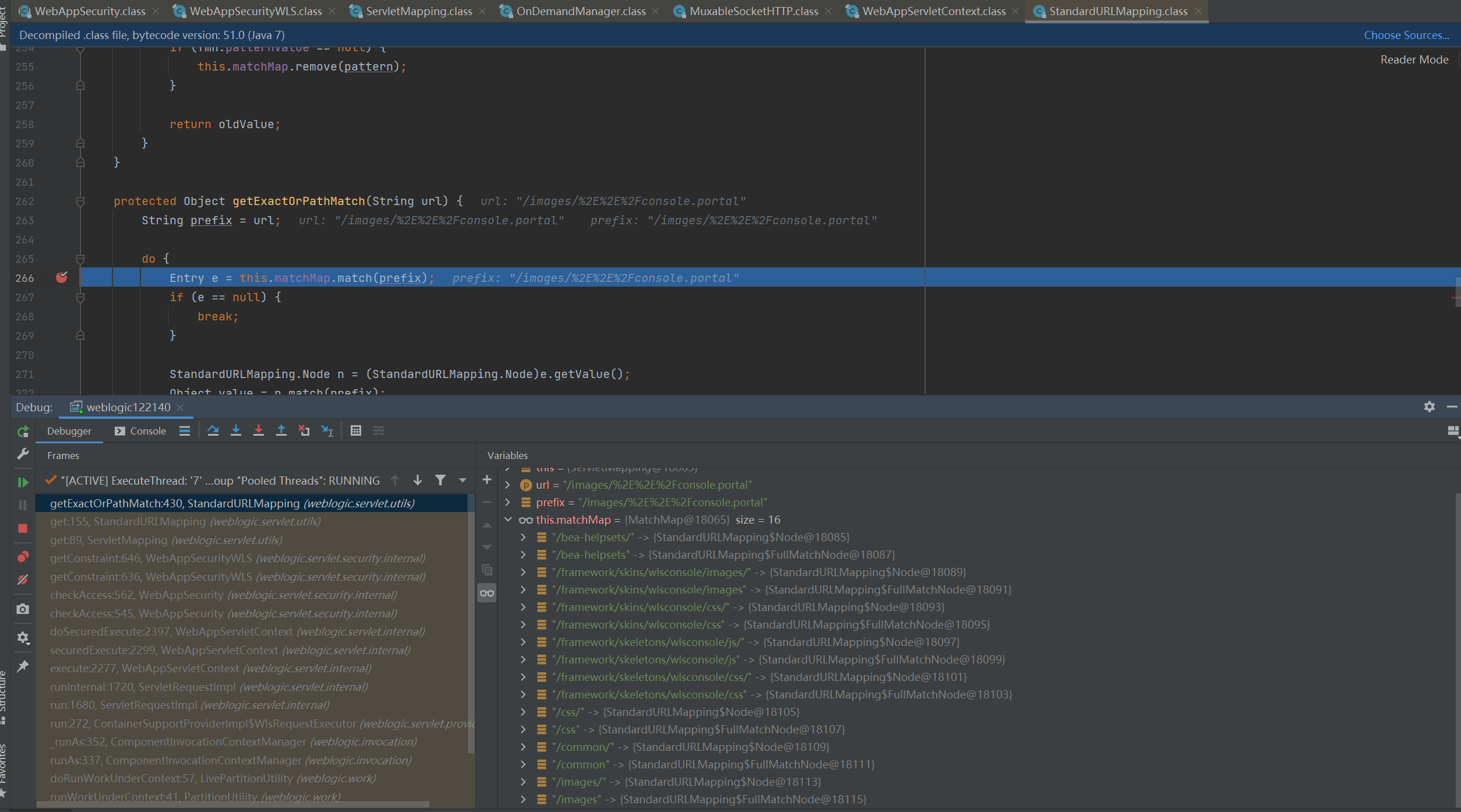Click copy watch icon in variables gutter
The image size is (1461, 812).
pyautogui.click(x=487, y=570)
